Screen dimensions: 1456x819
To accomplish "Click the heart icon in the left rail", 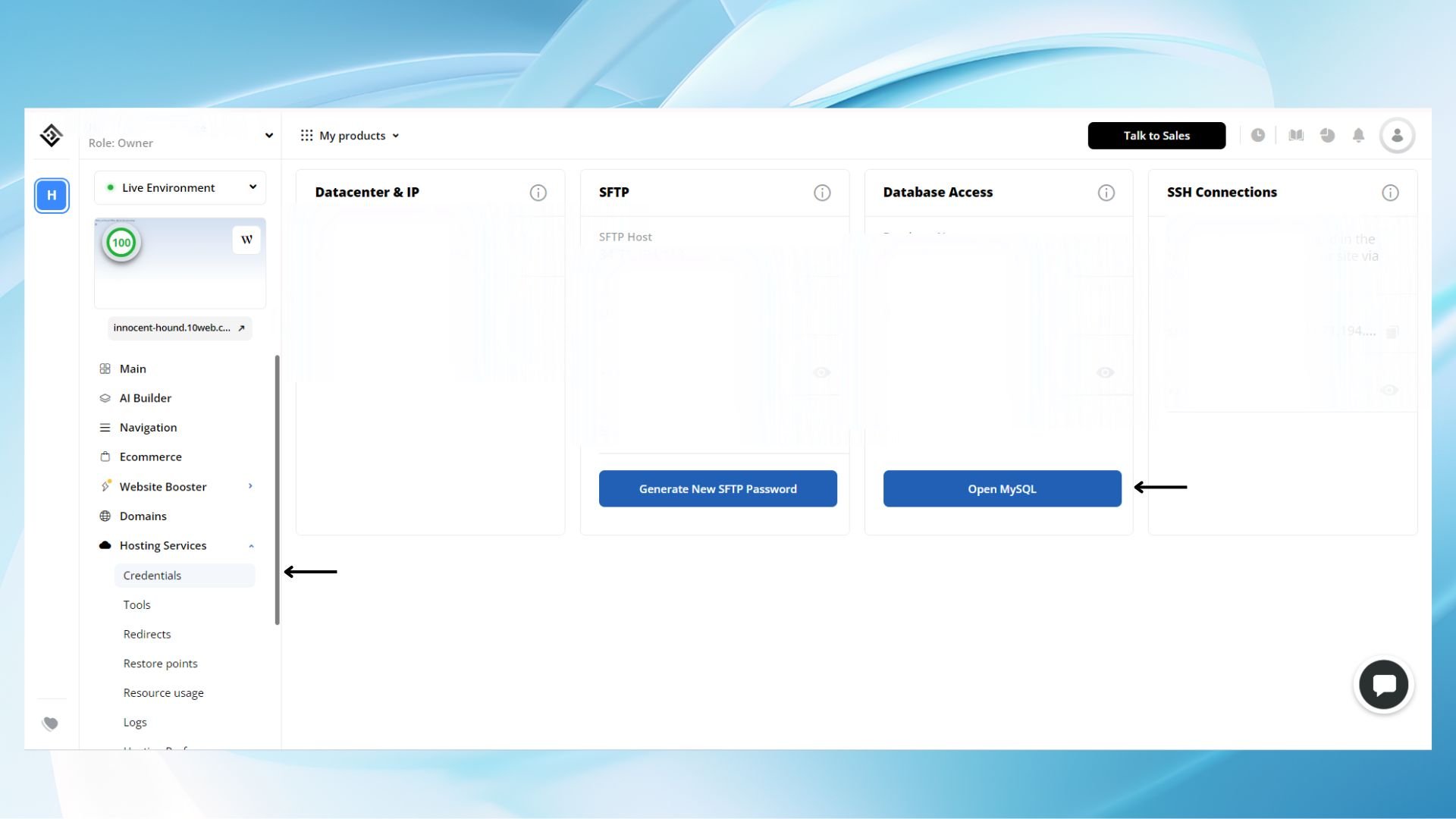I will point(51,723).
